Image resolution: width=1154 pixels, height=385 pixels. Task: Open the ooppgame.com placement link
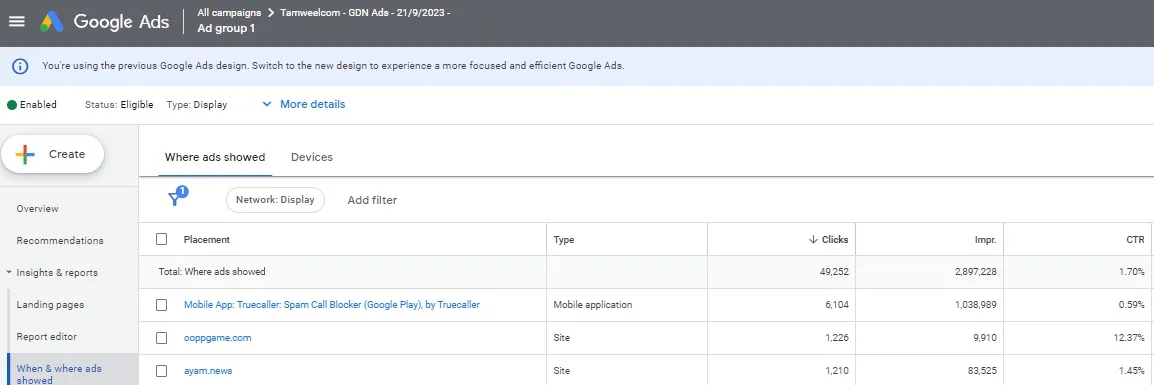(x=218, y=338)
